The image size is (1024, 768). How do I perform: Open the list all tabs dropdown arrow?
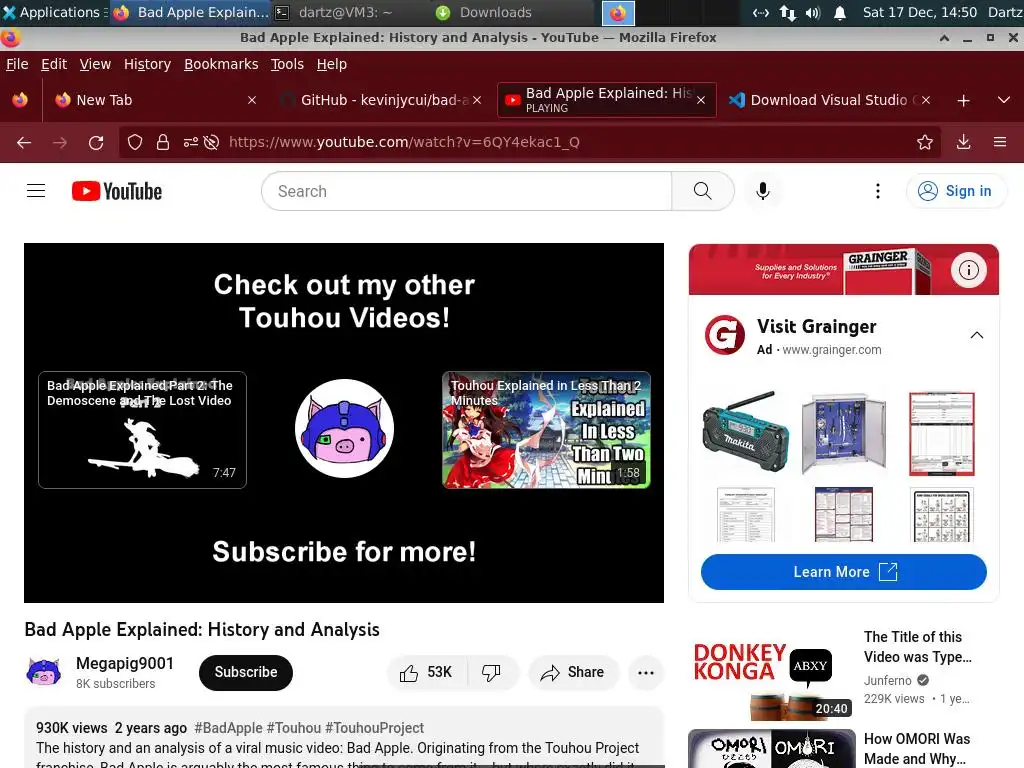(x=1004, y=101)
